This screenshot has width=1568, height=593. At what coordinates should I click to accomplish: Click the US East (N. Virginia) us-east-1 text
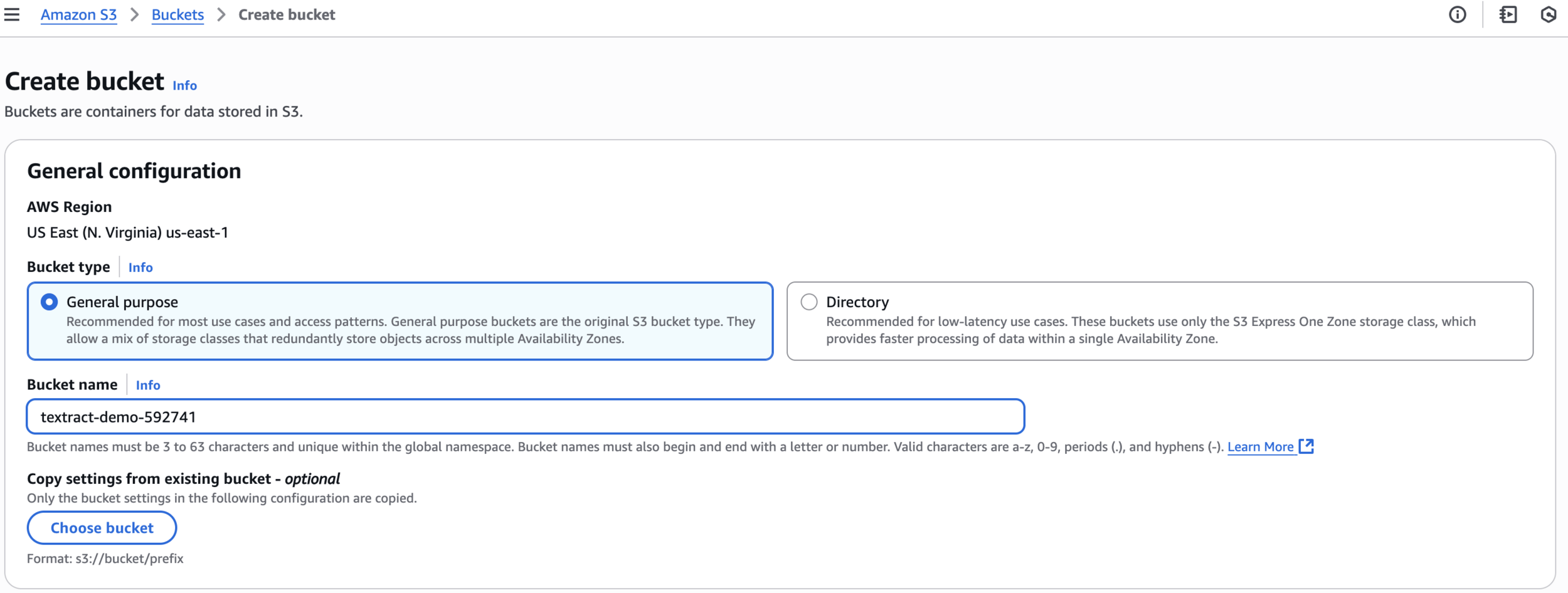click(x=127, y=233)
